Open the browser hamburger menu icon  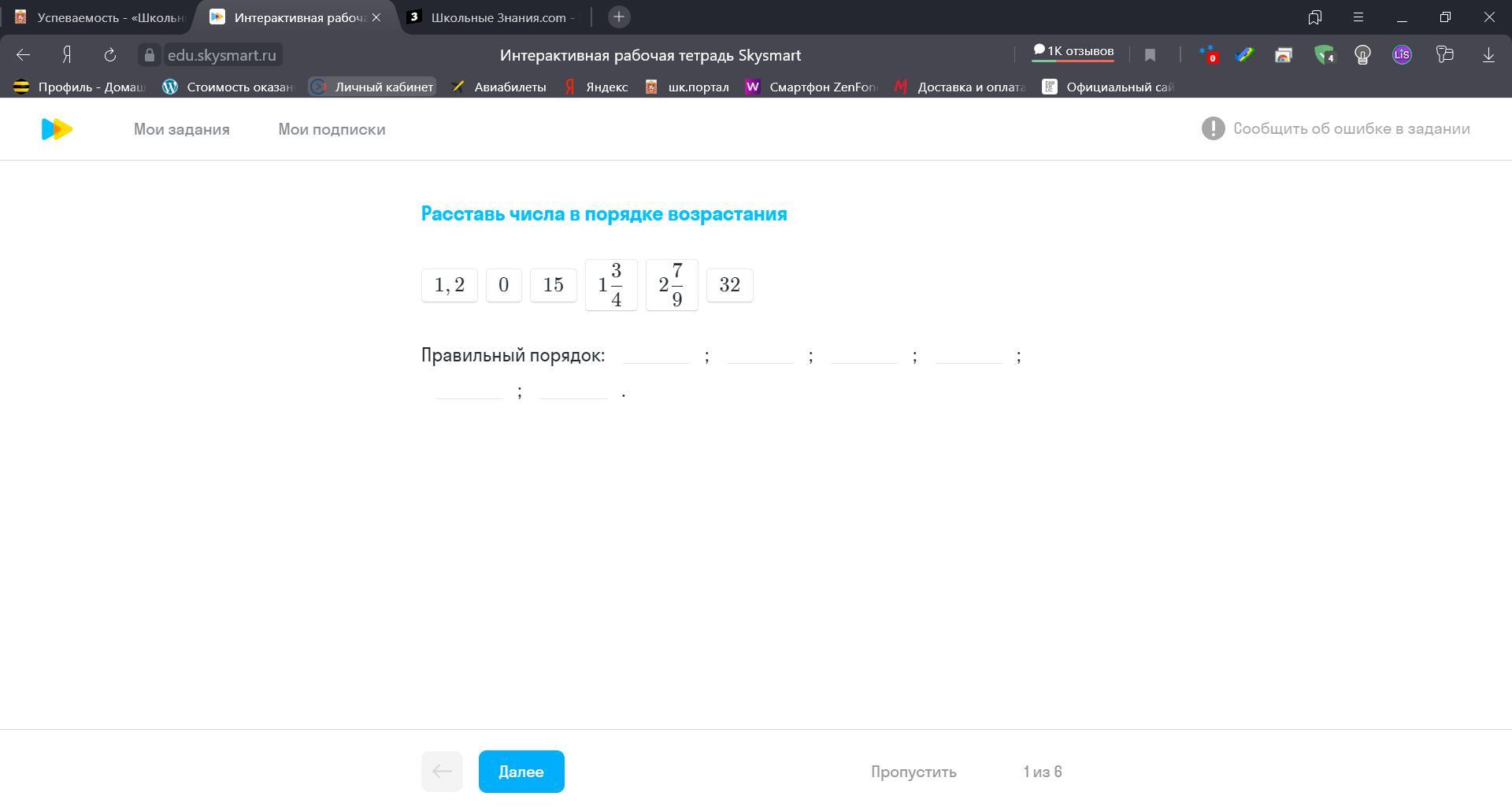coord(1358,17)
